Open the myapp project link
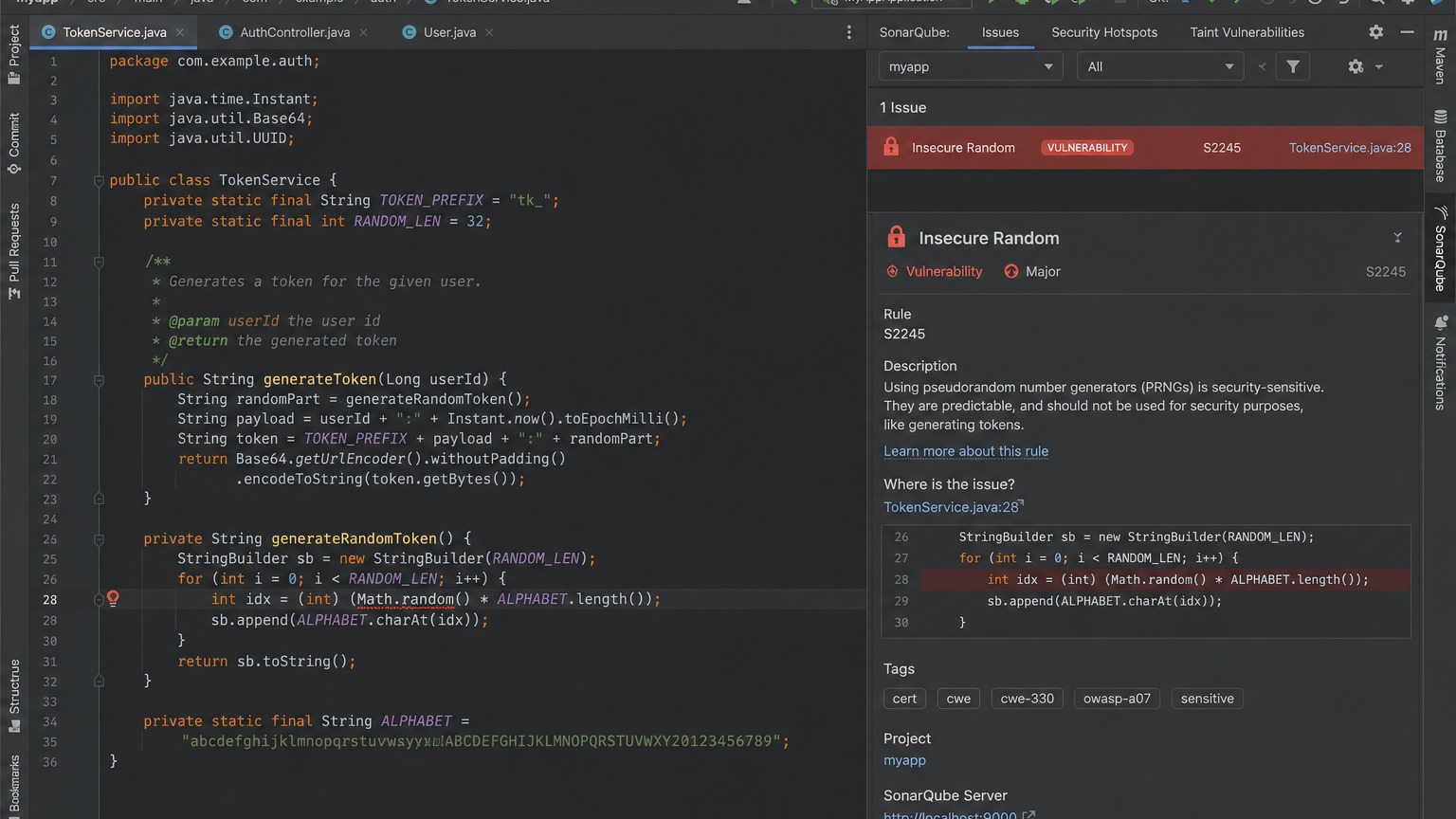The height and width of the screenshot is (819, 1456). coord(904,760)
